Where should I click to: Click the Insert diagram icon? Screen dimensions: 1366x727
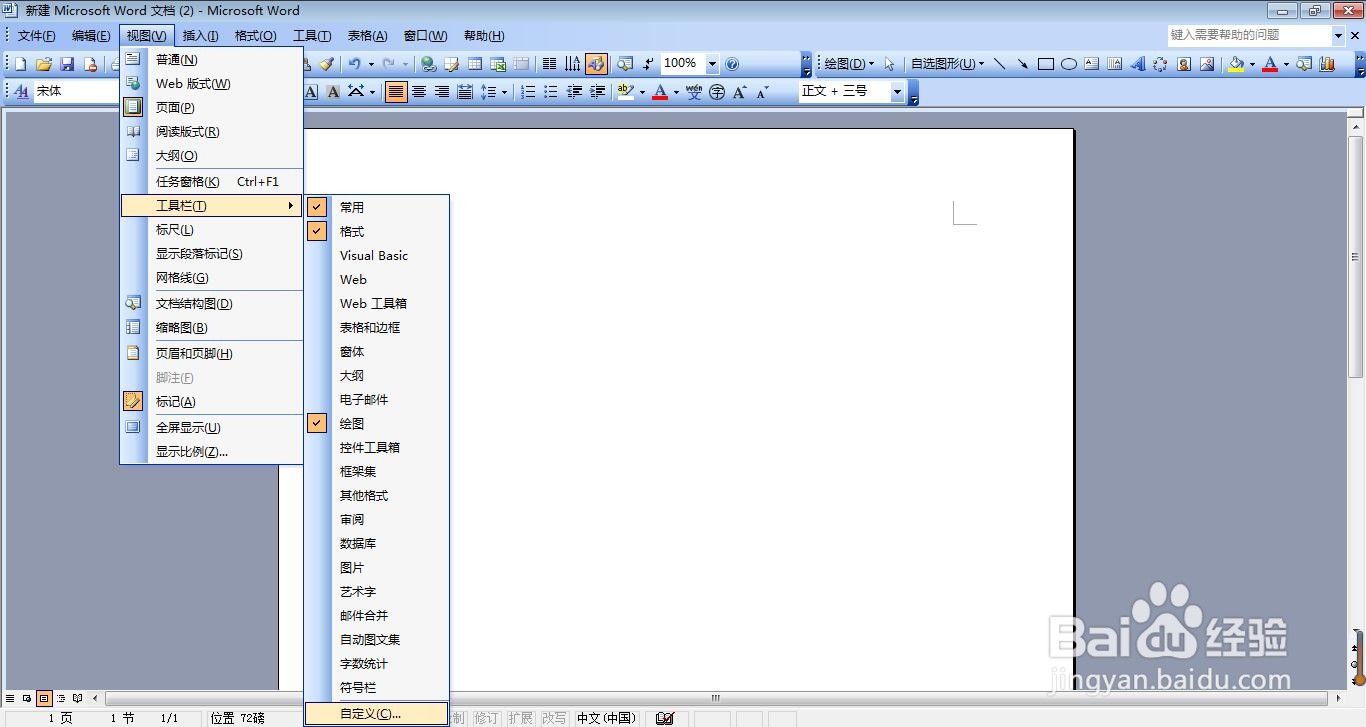(1160, 64)
